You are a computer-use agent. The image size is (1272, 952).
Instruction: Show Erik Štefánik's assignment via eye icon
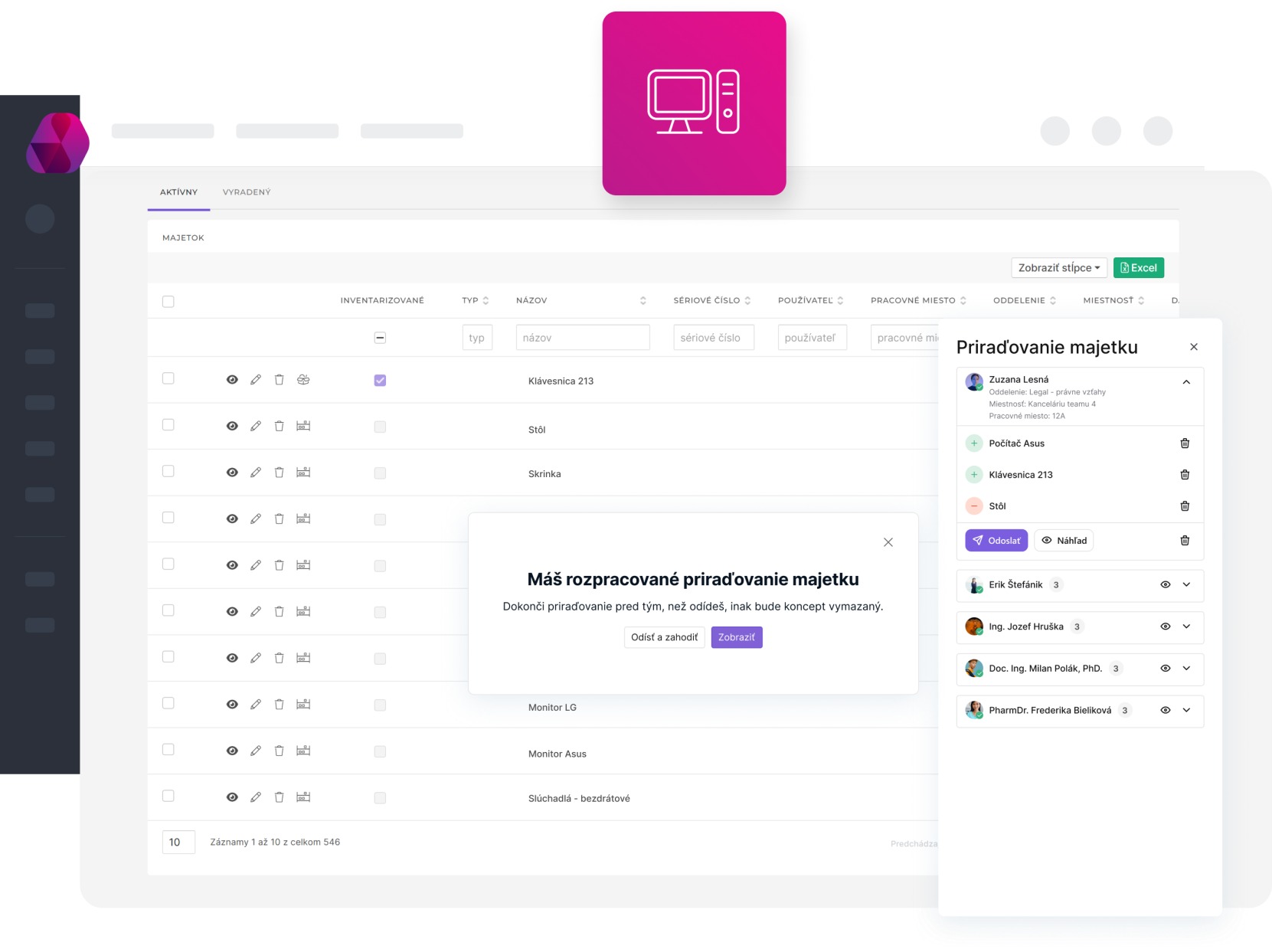[1166, 585]
